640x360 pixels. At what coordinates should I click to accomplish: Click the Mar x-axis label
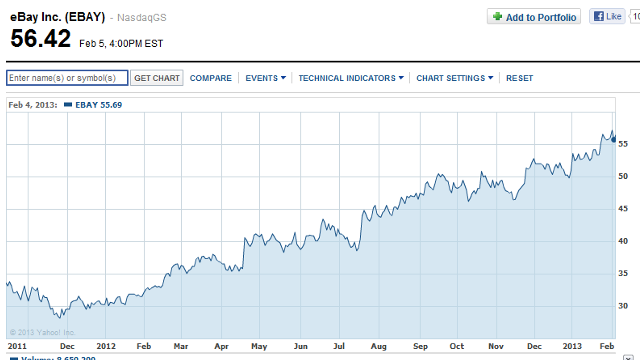pos(181,346)
